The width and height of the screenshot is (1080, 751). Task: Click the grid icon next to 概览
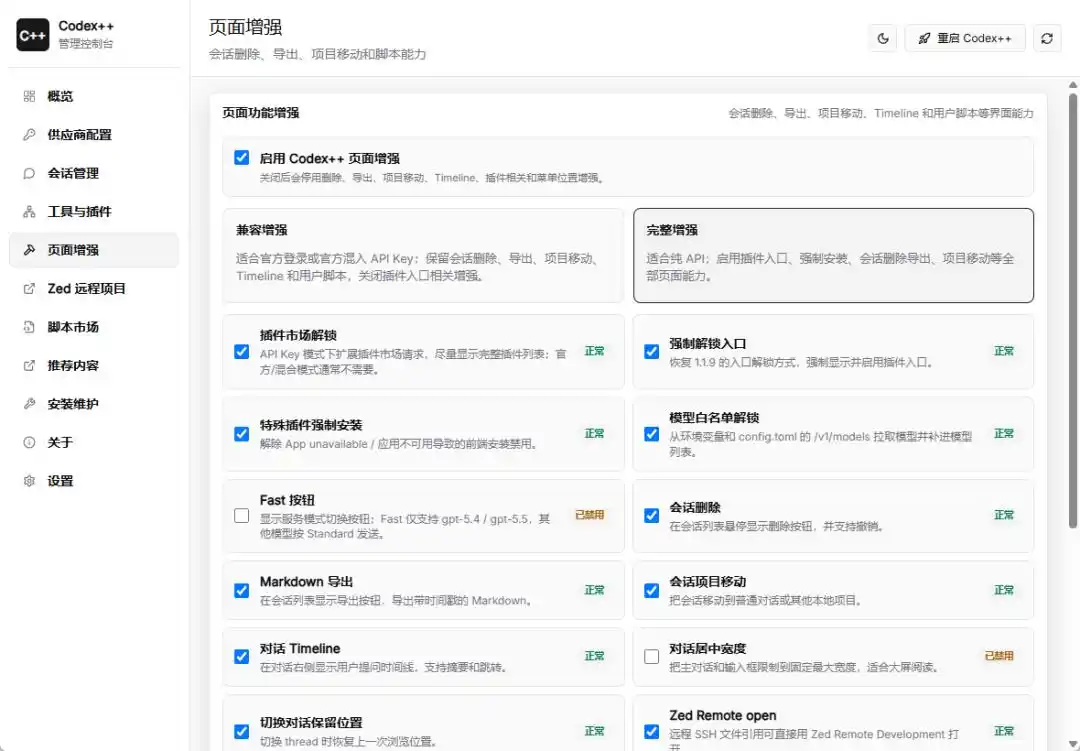point(29,96)
